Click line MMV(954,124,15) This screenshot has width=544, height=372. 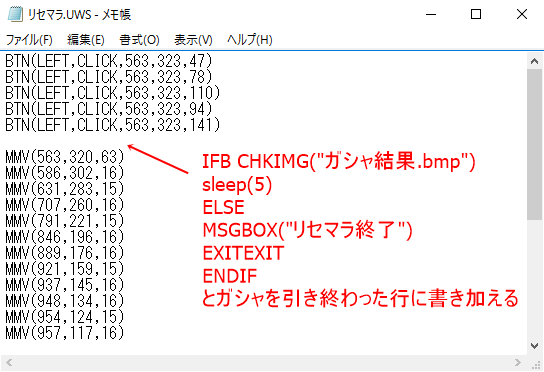(65, 317)
